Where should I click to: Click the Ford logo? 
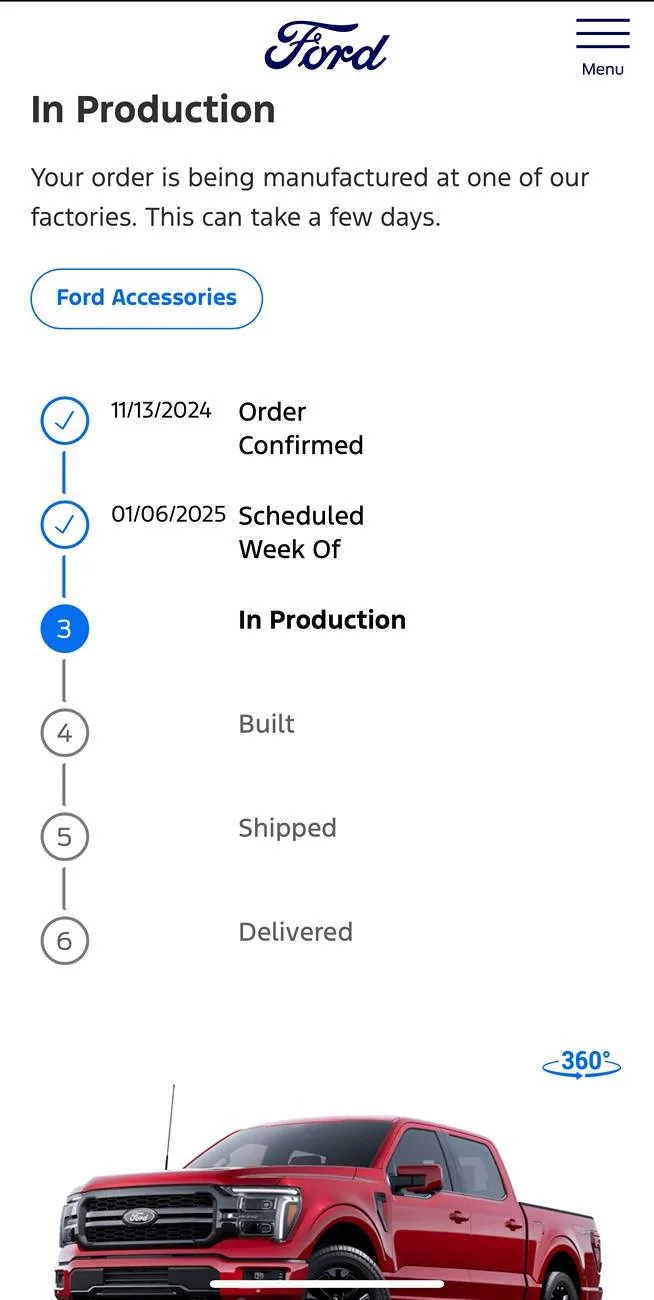(x=326, y=47)
